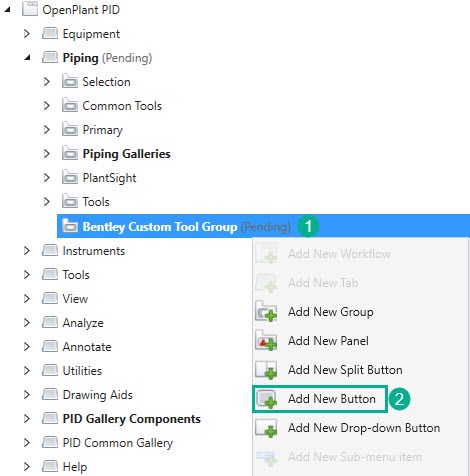Expand the Instruments node arrow
Viewport: 470px width, 476px height.
pyautogui.click(x=27, y=251)
